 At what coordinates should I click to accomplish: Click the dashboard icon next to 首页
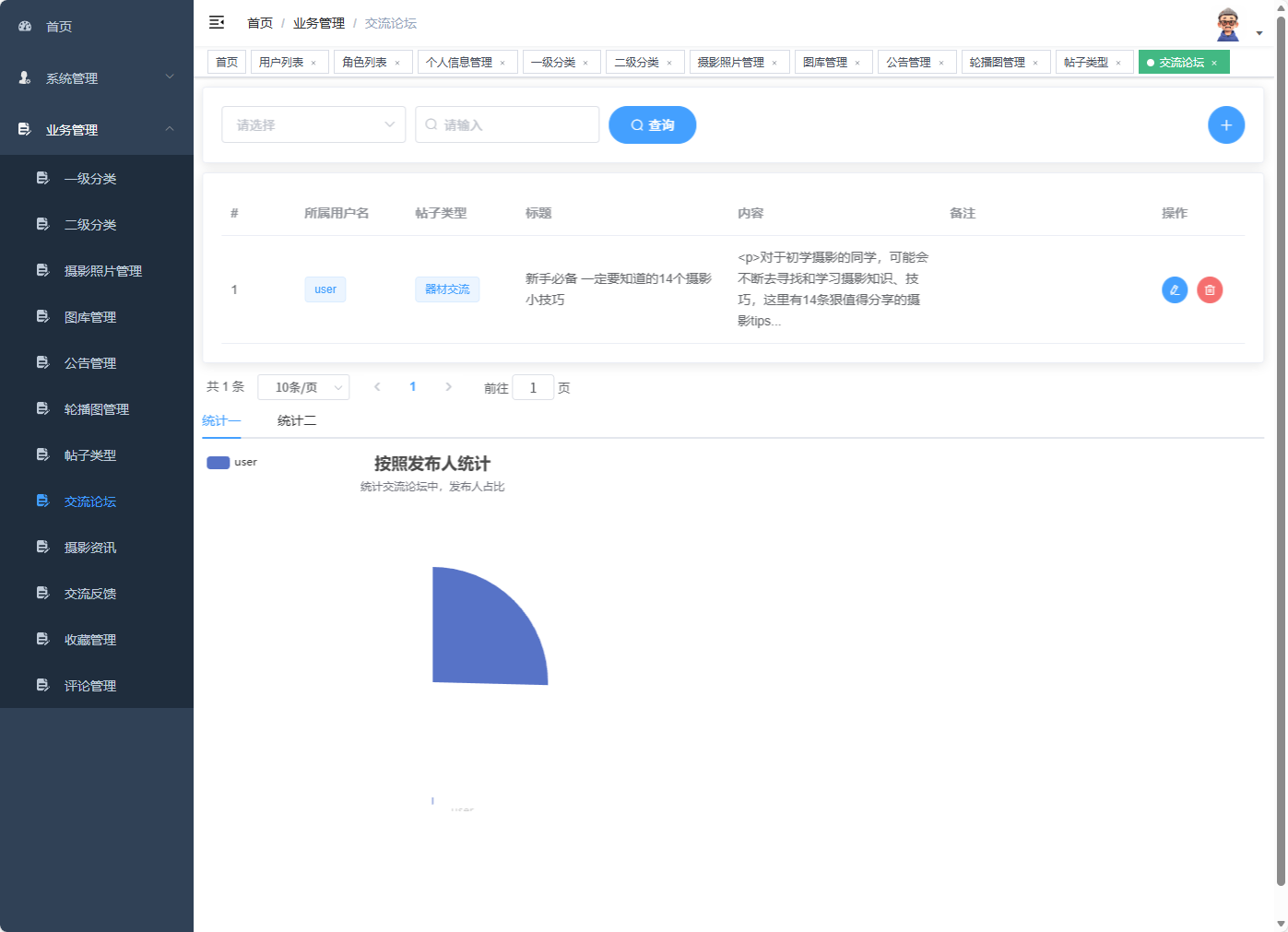(24, 26)
